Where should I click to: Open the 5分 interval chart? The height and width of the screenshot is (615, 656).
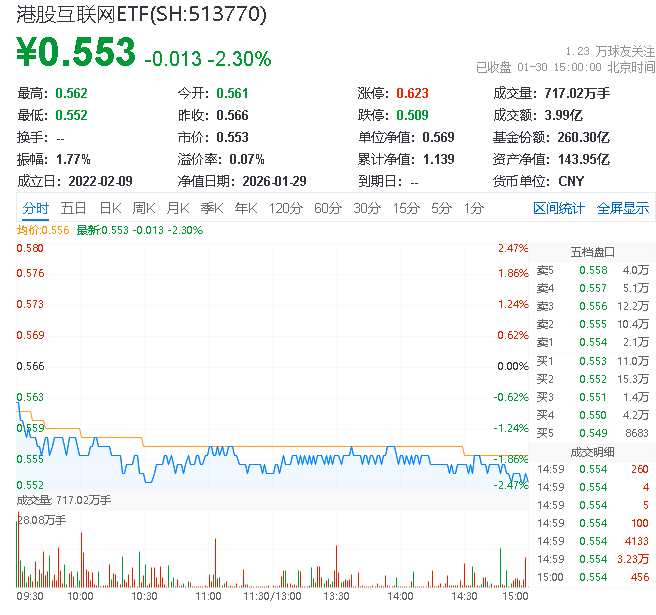click(x=441, y=208)
